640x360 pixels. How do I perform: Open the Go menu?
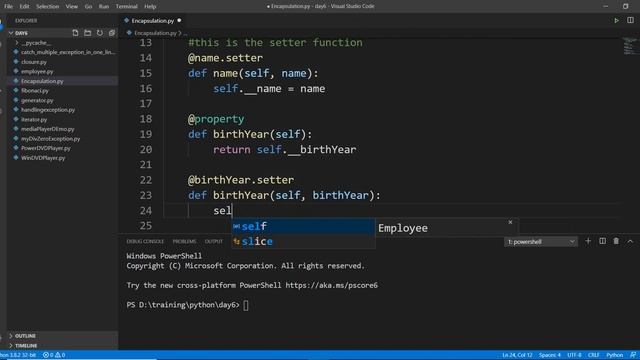[x=88, y=6]
